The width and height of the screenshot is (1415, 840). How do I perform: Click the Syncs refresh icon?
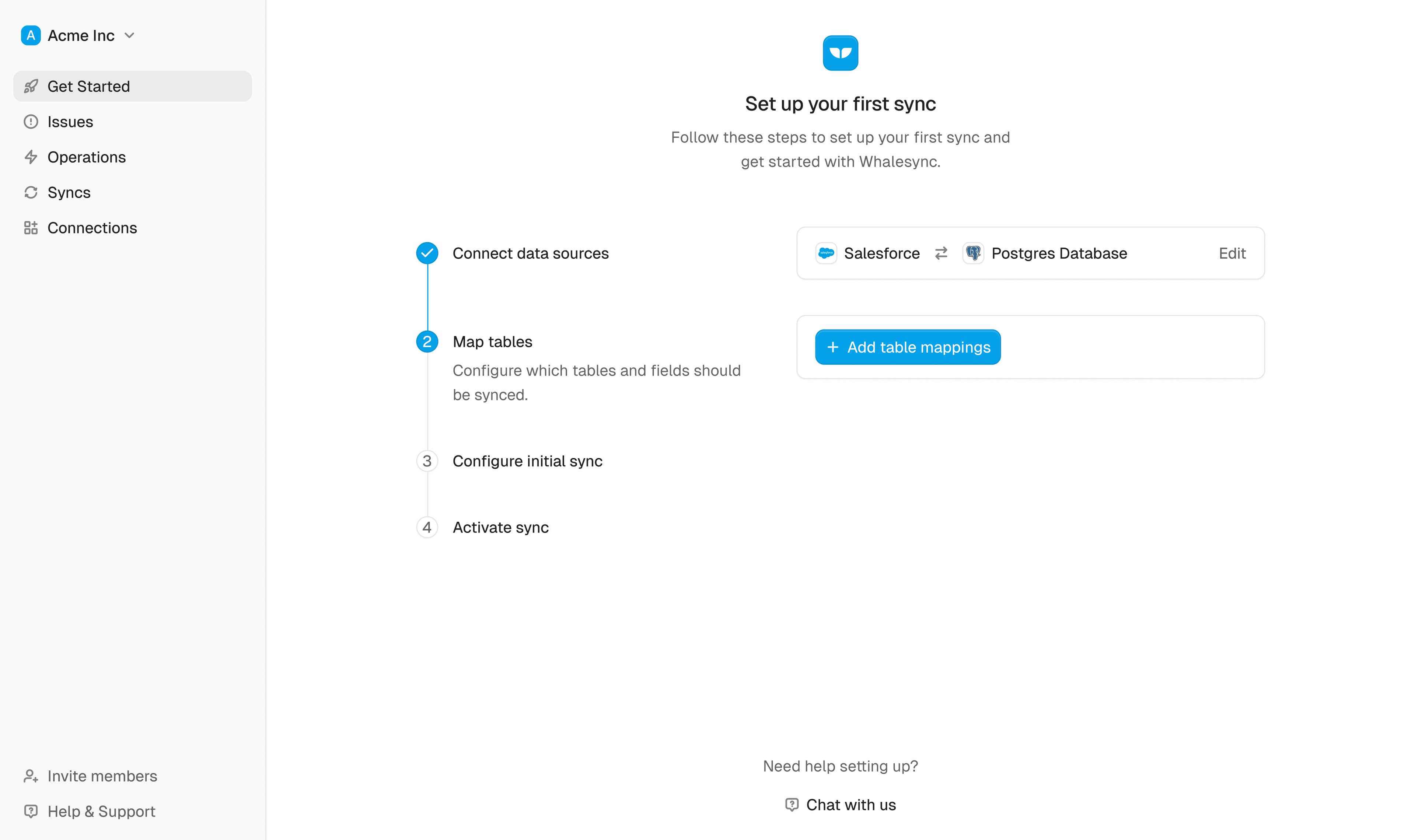point(31,192)
